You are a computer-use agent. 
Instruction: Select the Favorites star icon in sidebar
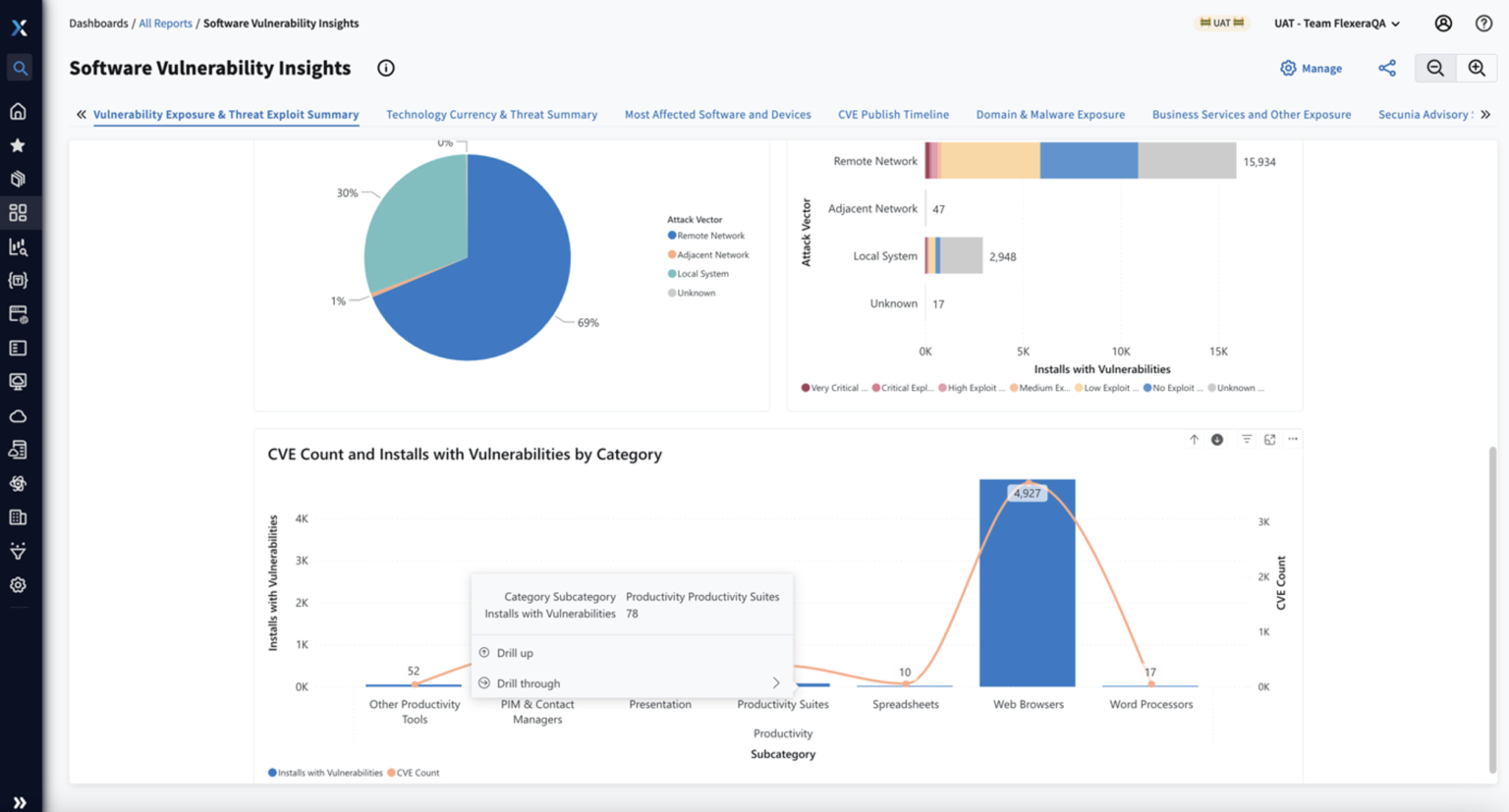pos(18,144)
